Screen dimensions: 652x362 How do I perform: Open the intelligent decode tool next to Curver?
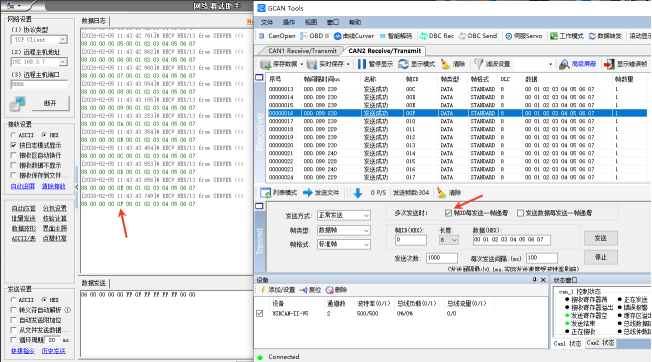tap(395, 36)
